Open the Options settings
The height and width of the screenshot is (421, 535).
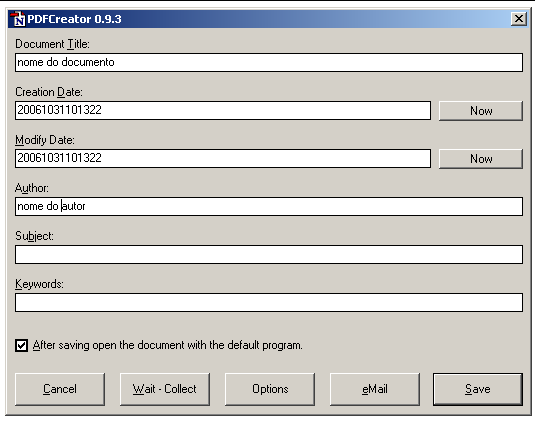pyautogui.click(x=270, y=389)
